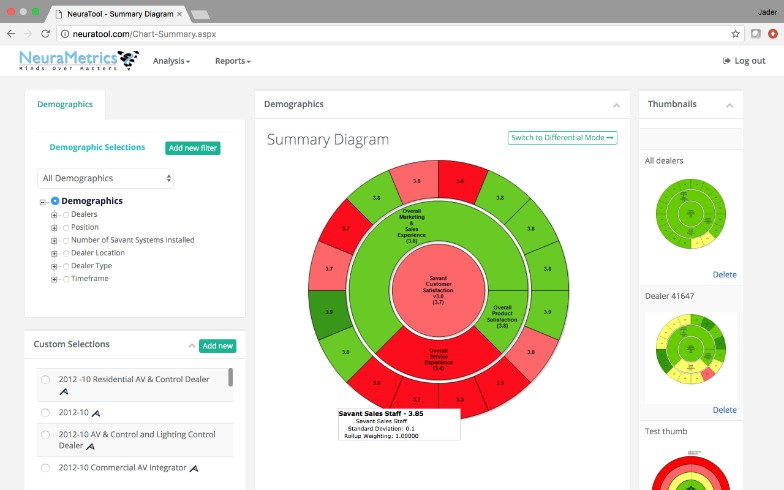Select the Position radio button
This screenshot has height=490, width=784.
click(66, 228)
